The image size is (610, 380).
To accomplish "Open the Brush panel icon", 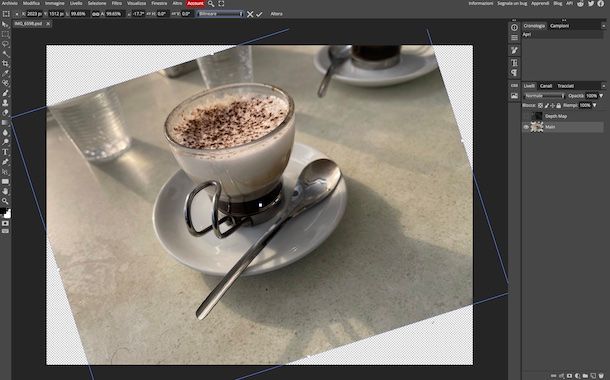I will [x=514, y=50].
